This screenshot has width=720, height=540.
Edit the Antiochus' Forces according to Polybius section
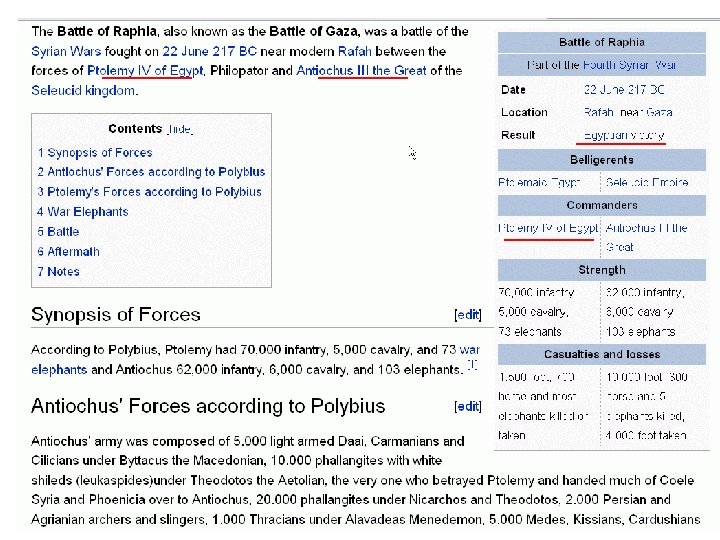pyautogui.click(x=468, y=407)
